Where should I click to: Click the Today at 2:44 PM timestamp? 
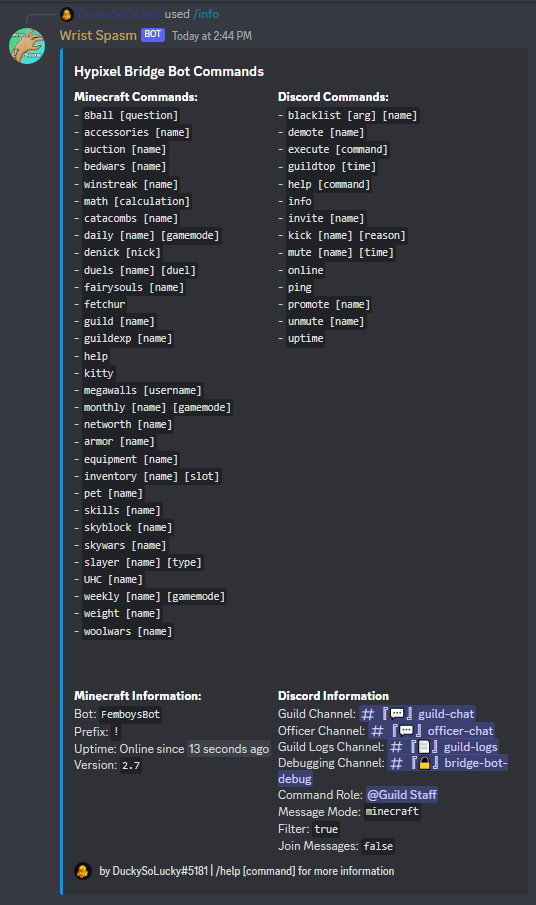[x=212, y=36]
